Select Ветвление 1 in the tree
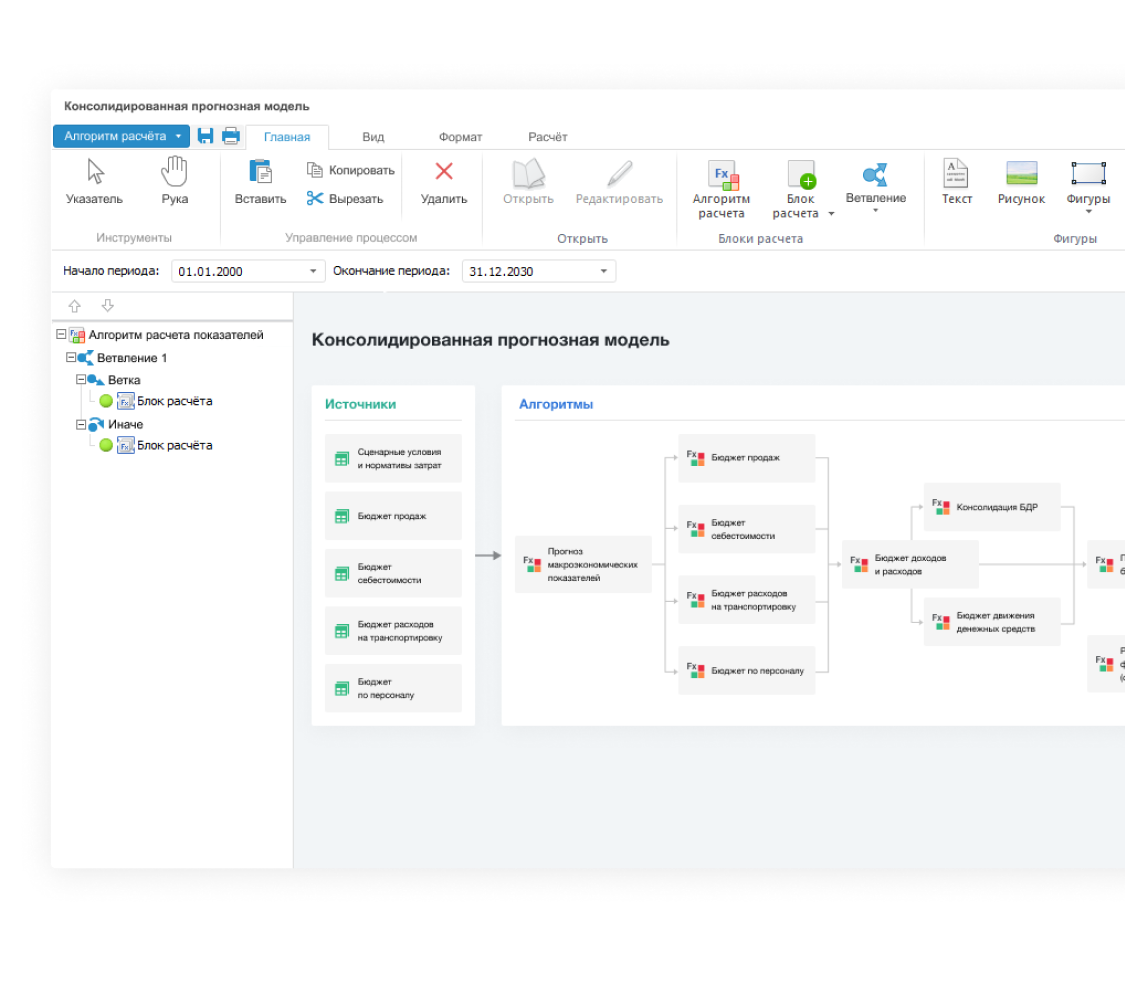 pyautogui.click(x=132, y=357)
